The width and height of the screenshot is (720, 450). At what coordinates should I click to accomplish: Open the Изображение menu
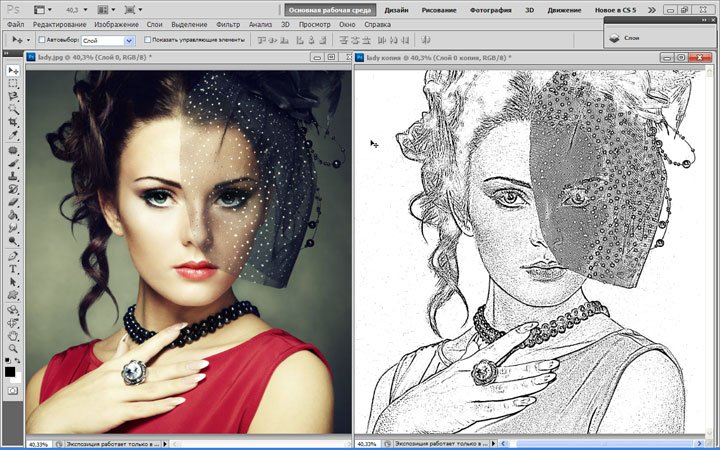pos(117,23)
